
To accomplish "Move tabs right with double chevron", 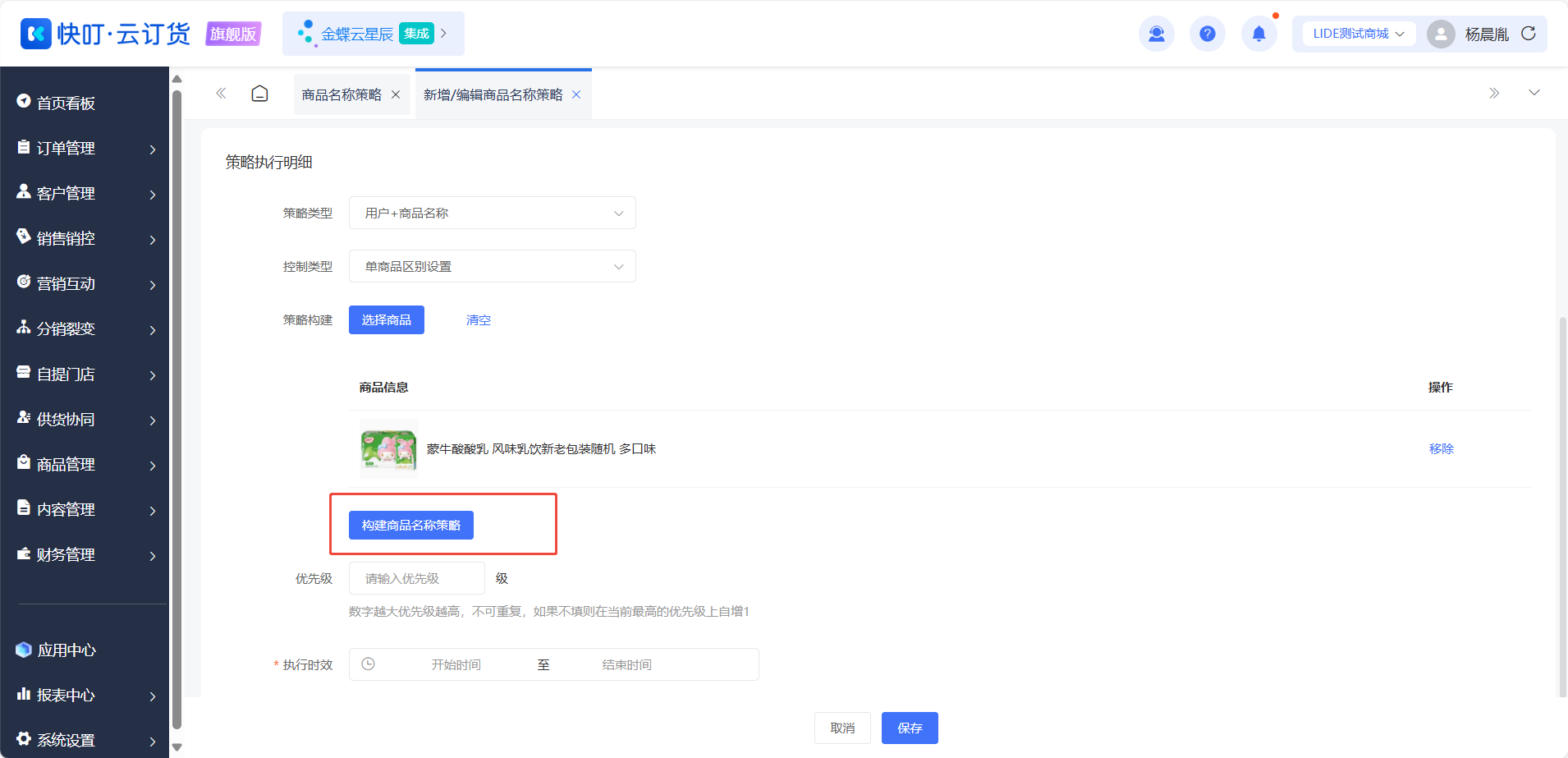I will pos(1494,94).
